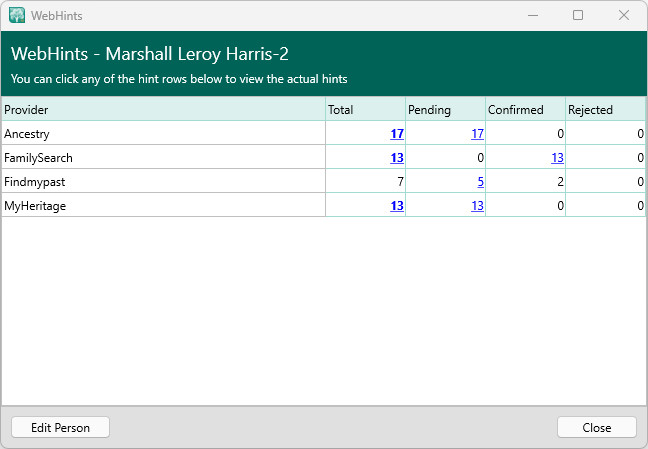Select the Findmypast provider row
Screen dimensions: 648x449
(323, 181)
